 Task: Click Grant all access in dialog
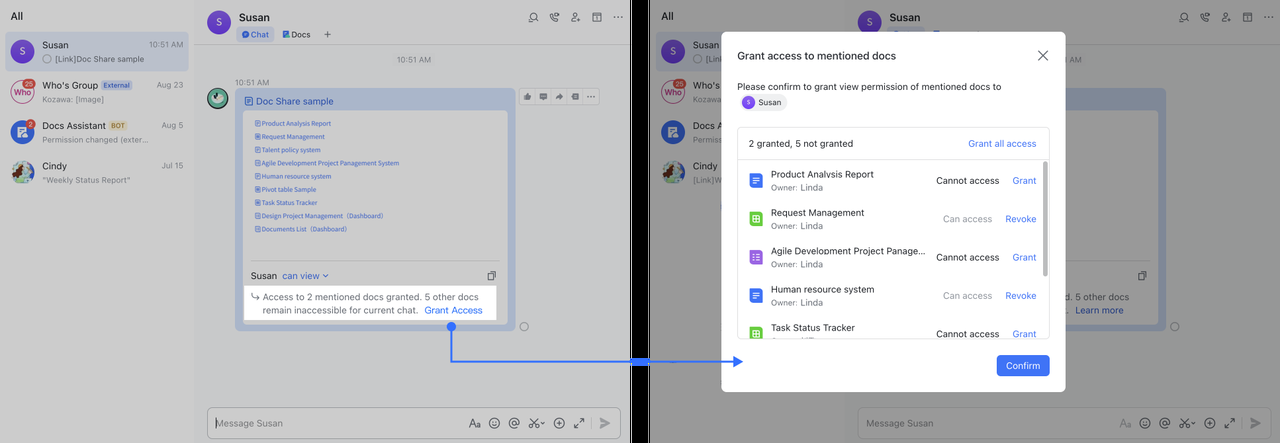(x=1001, y=144)
